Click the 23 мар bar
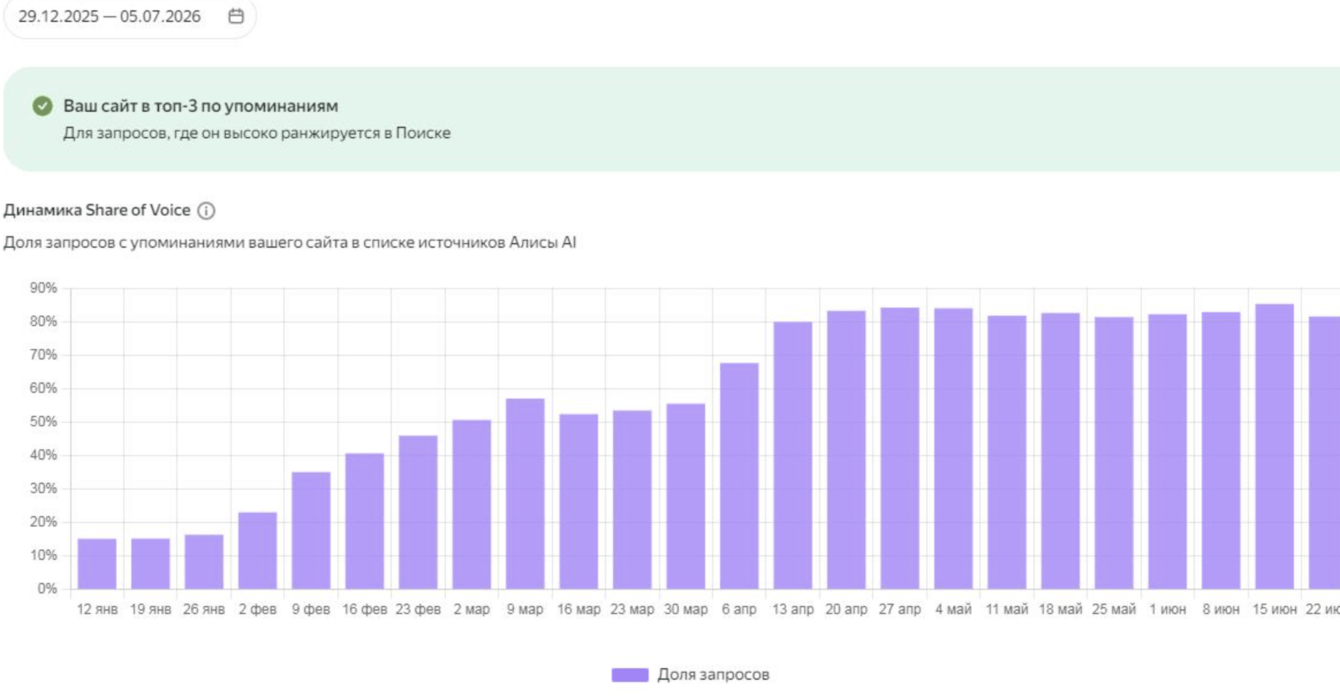Screen dimensions: 1340x697 coord(632,500)
